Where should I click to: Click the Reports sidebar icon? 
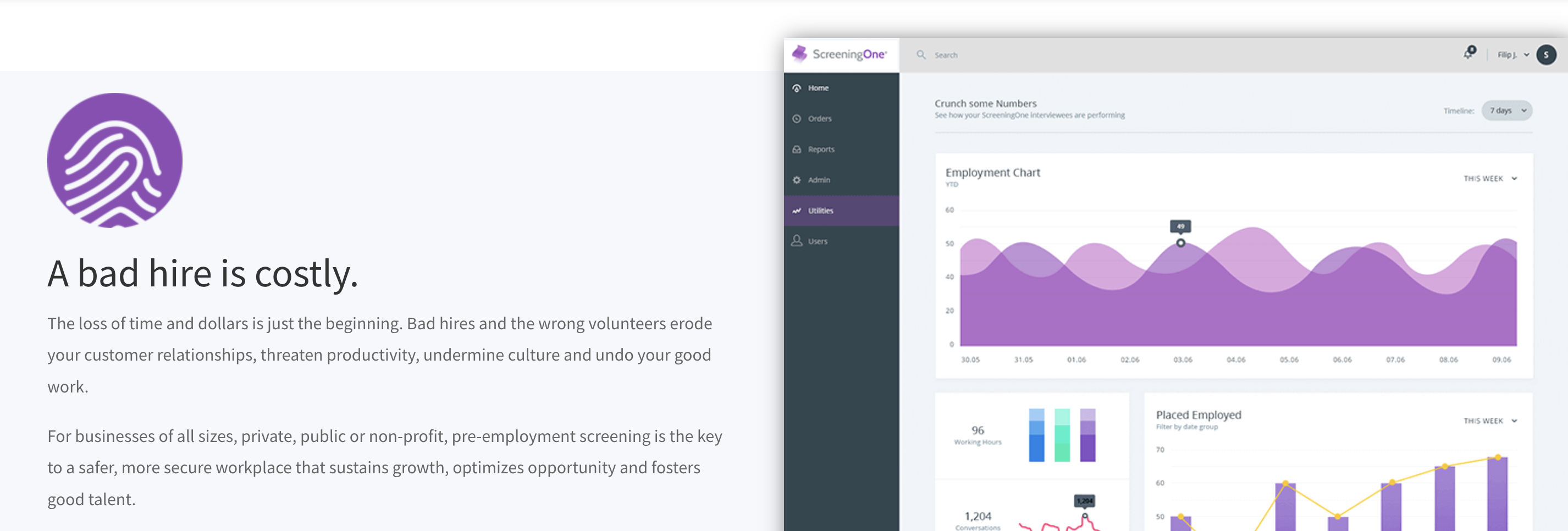coord(796,149)
